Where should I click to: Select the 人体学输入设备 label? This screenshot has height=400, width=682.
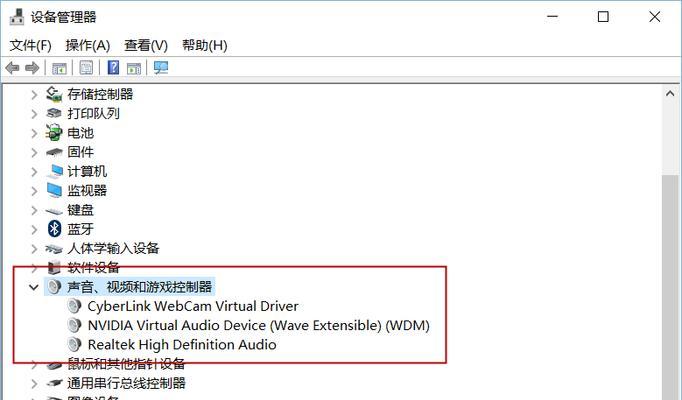tap(113, 248)
